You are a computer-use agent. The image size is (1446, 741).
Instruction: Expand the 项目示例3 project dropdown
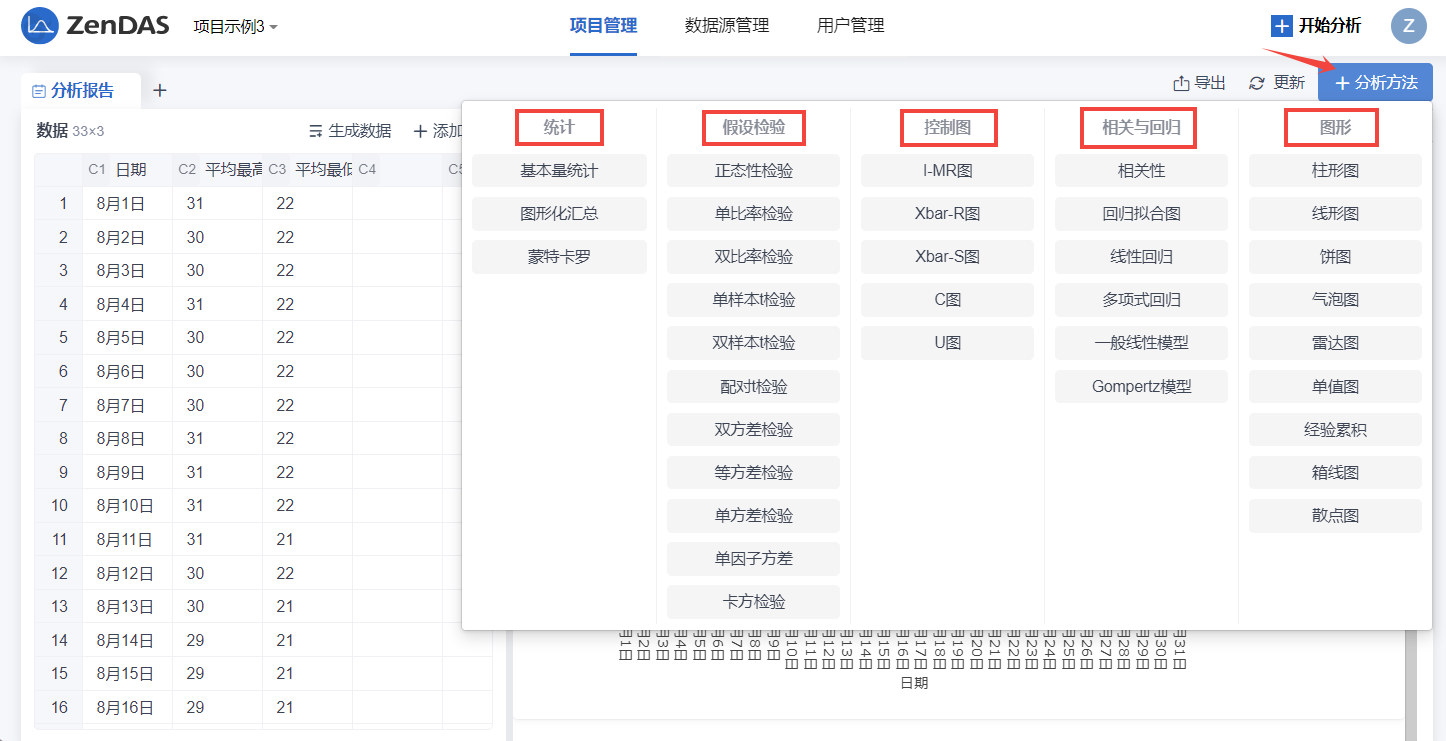pos(235,27)
